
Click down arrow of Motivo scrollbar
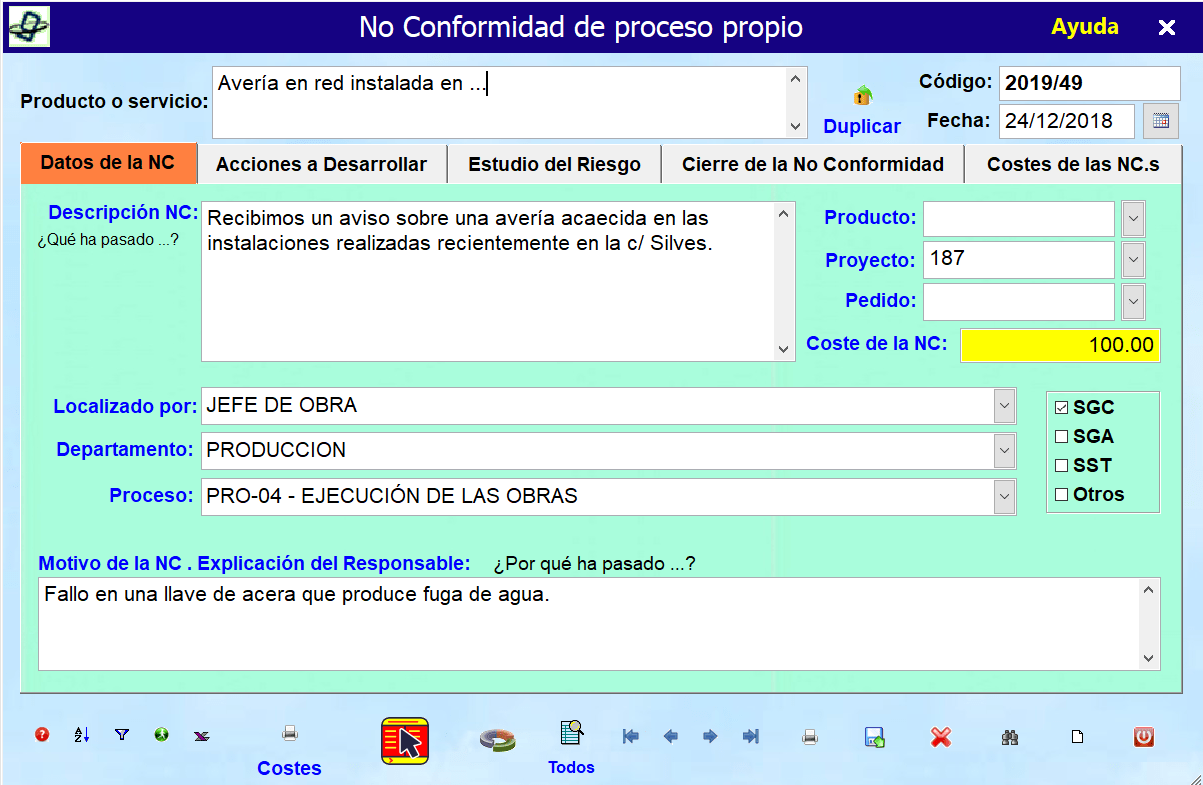point(1150,659)
